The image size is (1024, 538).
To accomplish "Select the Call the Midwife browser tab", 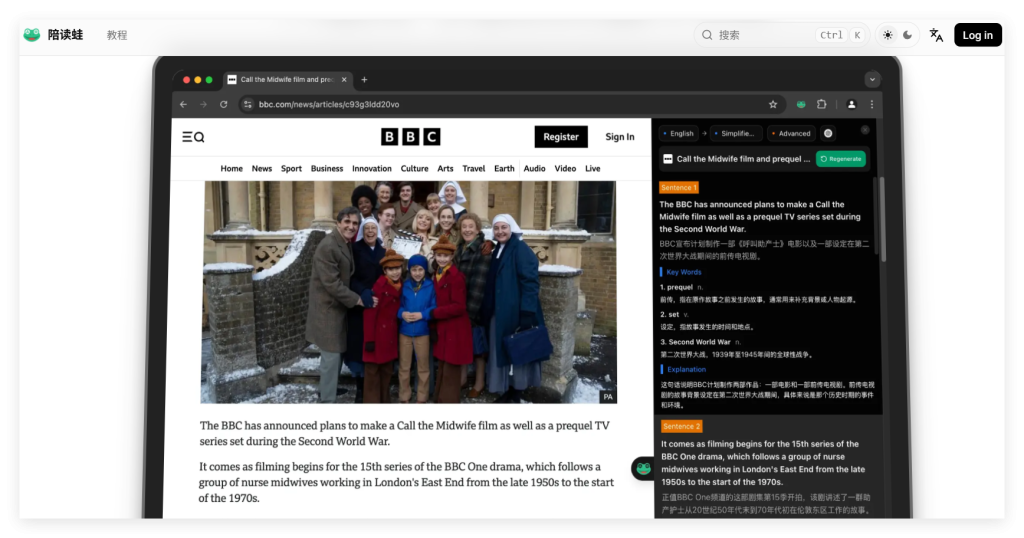I will (x=287, y=80).
